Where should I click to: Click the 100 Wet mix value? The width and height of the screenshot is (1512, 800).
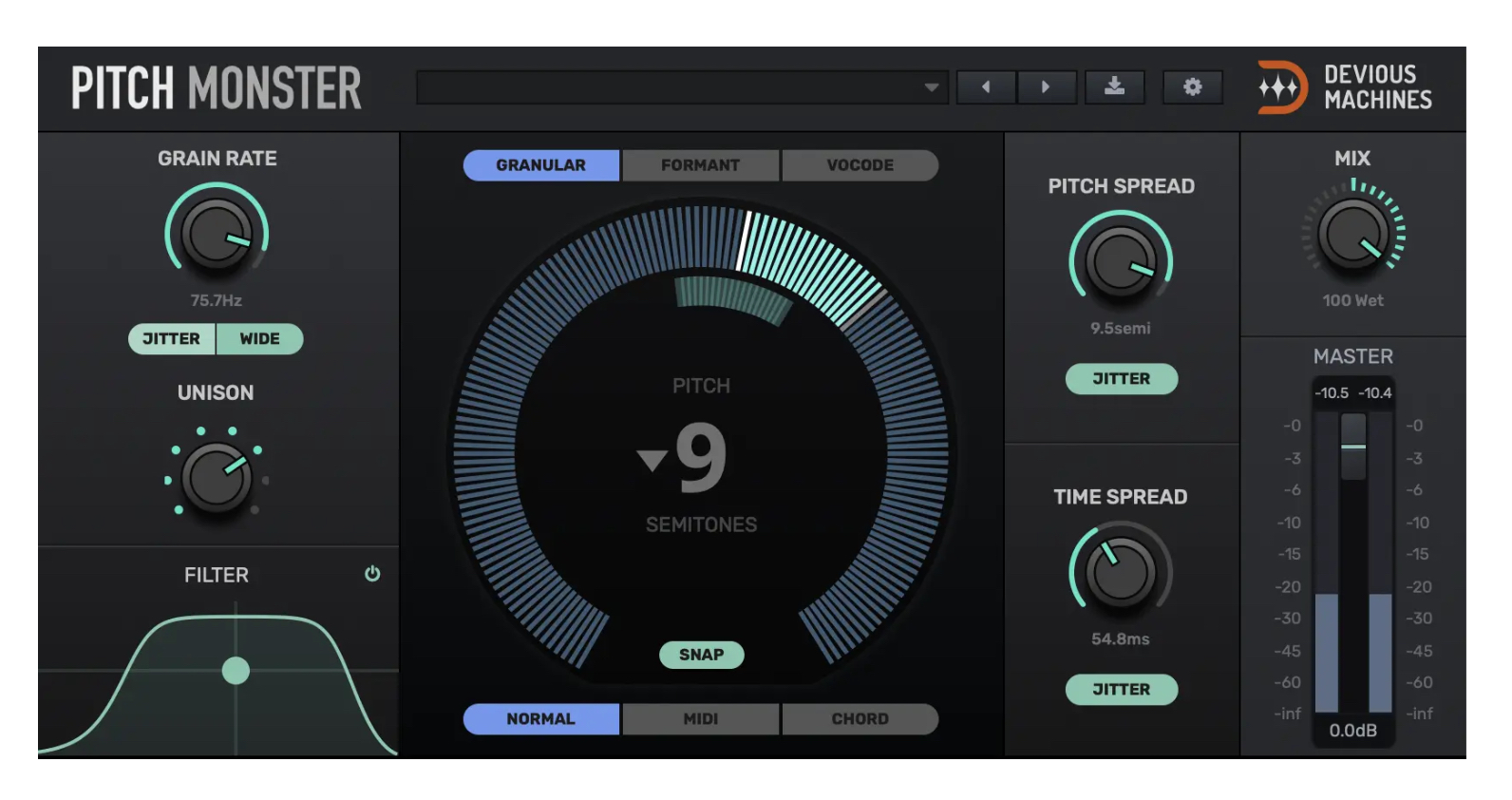pyautogui.click(x=1353, y=301)
